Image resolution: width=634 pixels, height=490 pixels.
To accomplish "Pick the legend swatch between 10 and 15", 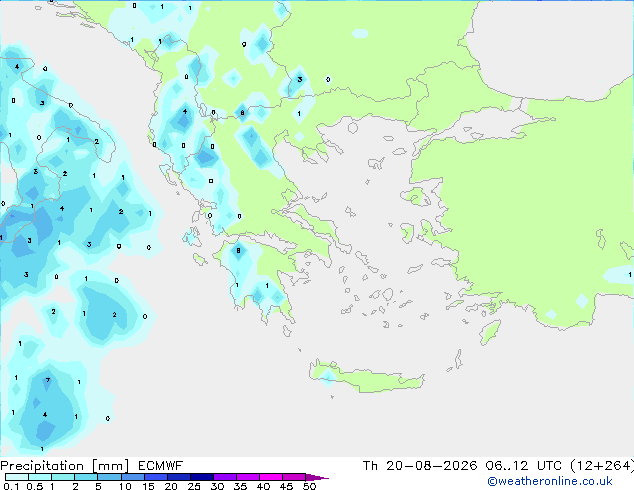I will tap(132, 477).
